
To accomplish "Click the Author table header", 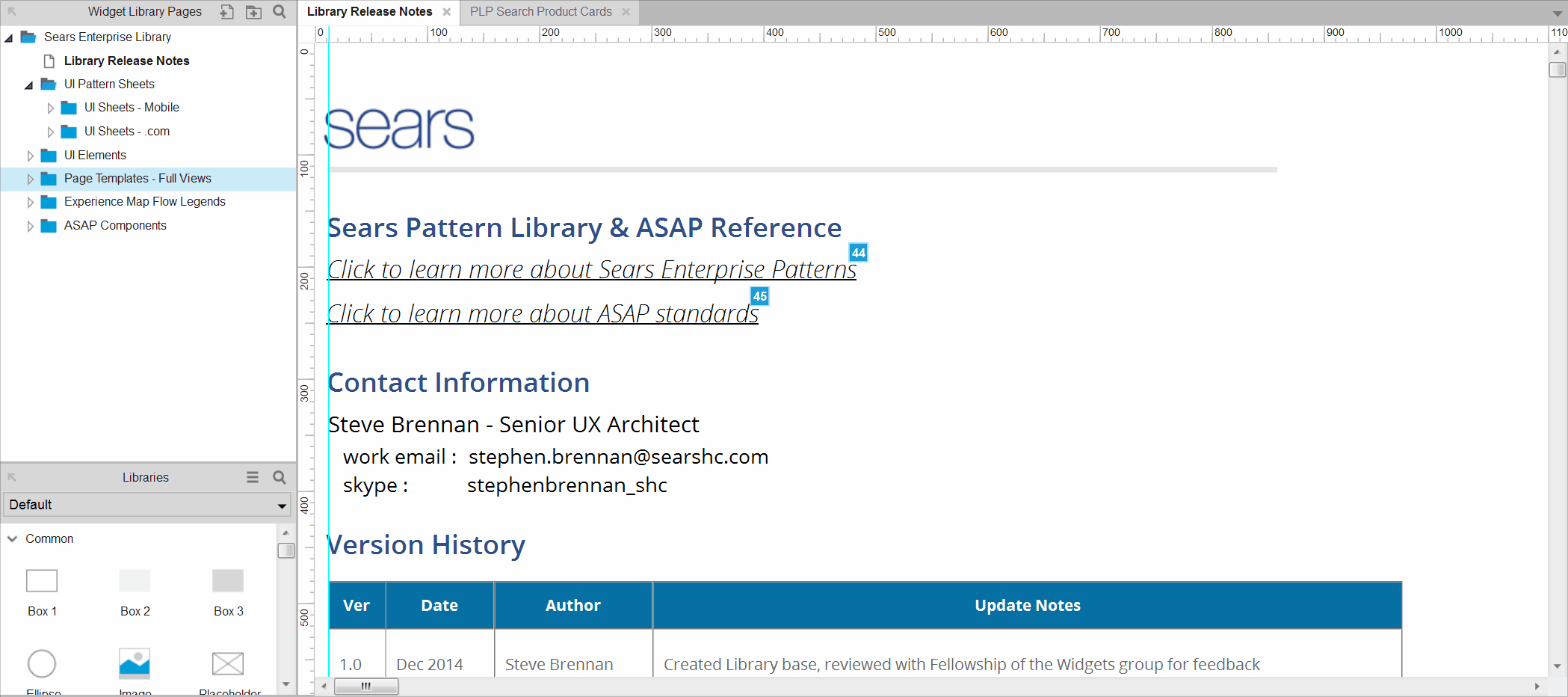I will 573,605.
